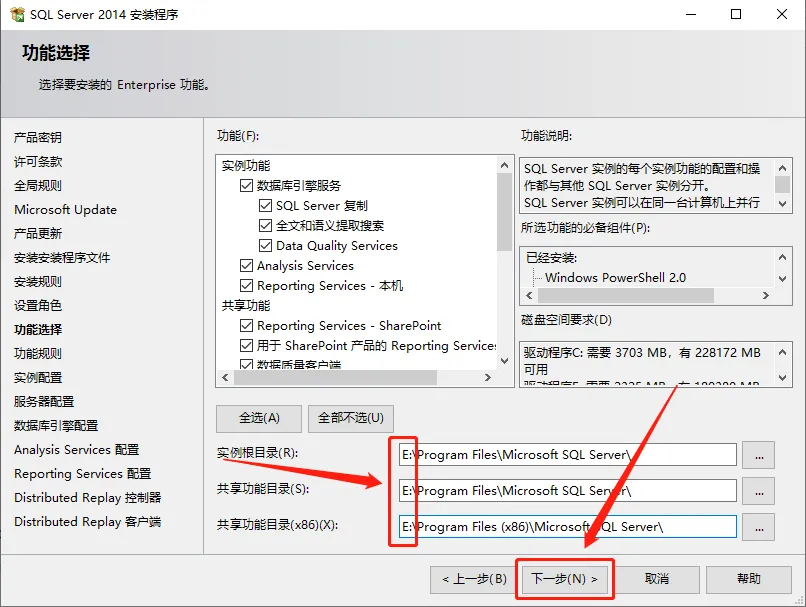This screenshot has width=806, height=607.
Task: Click the feature list vertical scrollbar thumb
Action: (x=504, y=212)
